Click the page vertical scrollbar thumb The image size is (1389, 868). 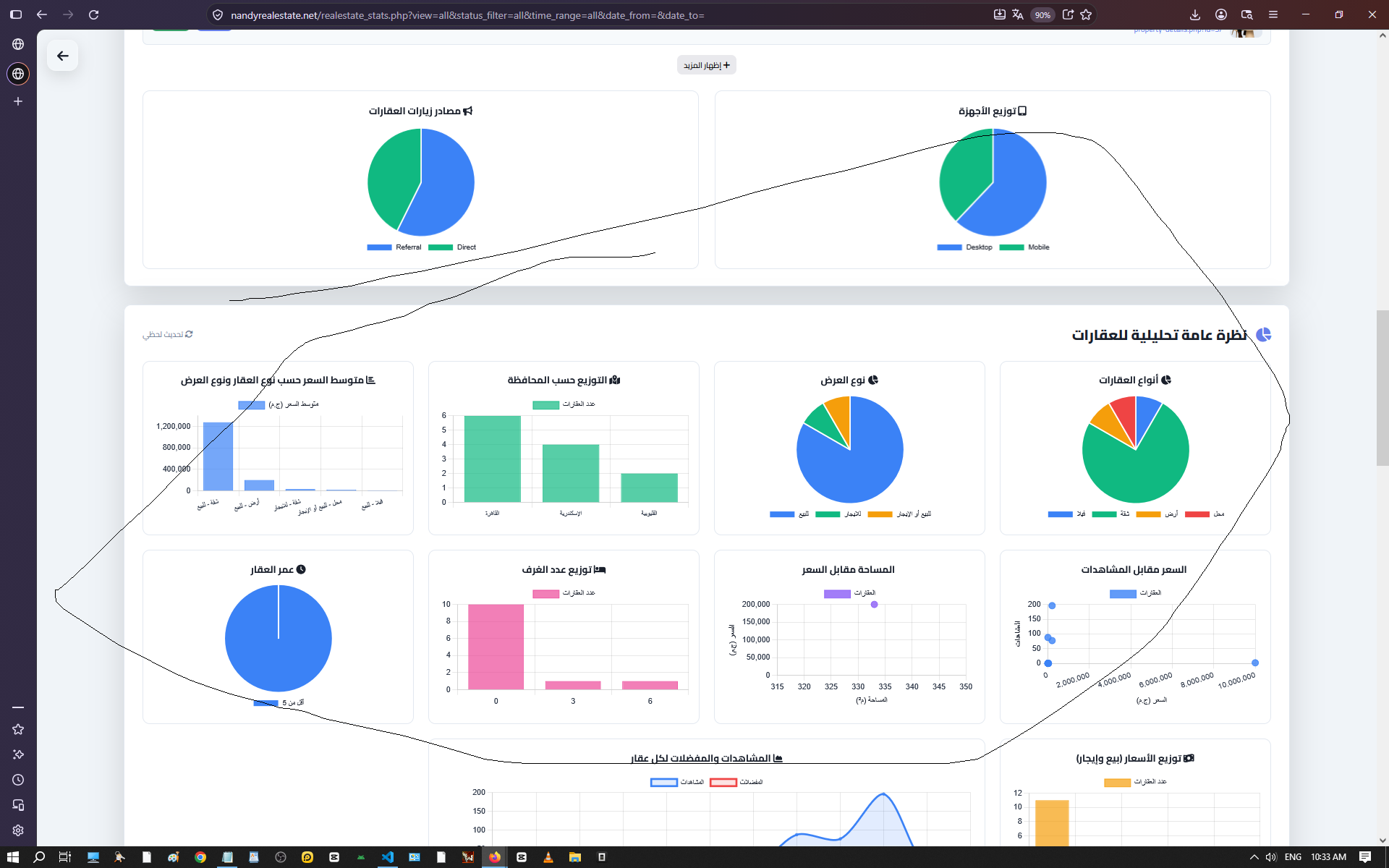(1382, 388)
